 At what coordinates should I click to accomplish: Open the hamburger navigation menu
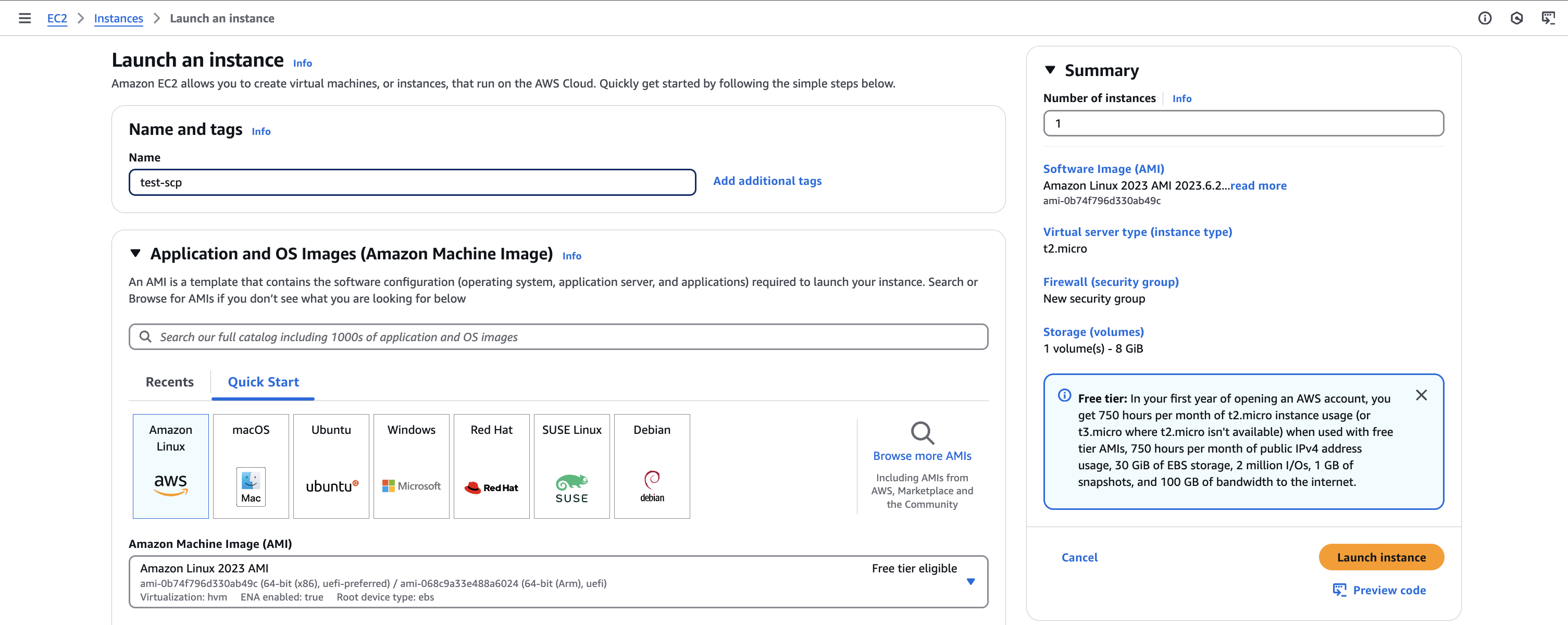tap(24, 18)
